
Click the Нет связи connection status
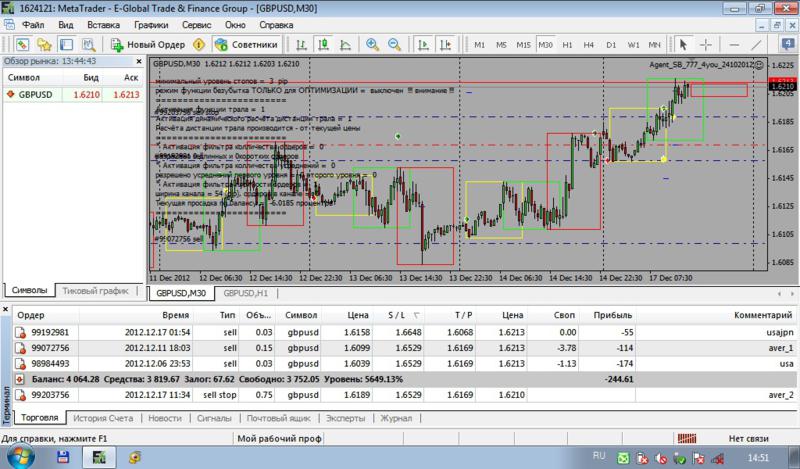pos(748,438)
